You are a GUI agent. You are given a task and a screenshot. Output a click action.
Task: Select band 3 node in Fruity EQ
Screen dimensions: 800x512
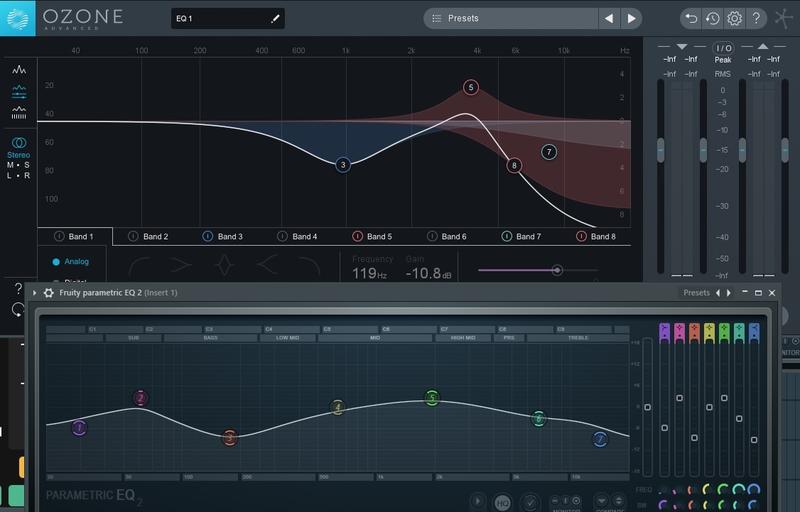pos(230,437)
